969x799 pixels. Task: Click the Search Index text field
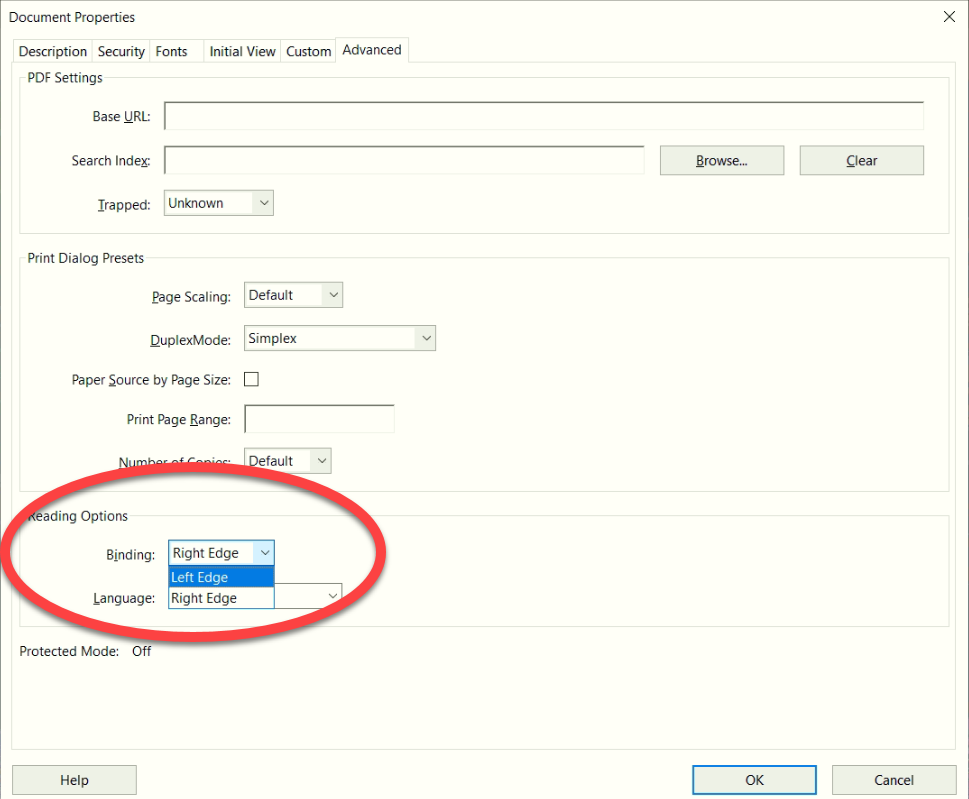(403, 160)
